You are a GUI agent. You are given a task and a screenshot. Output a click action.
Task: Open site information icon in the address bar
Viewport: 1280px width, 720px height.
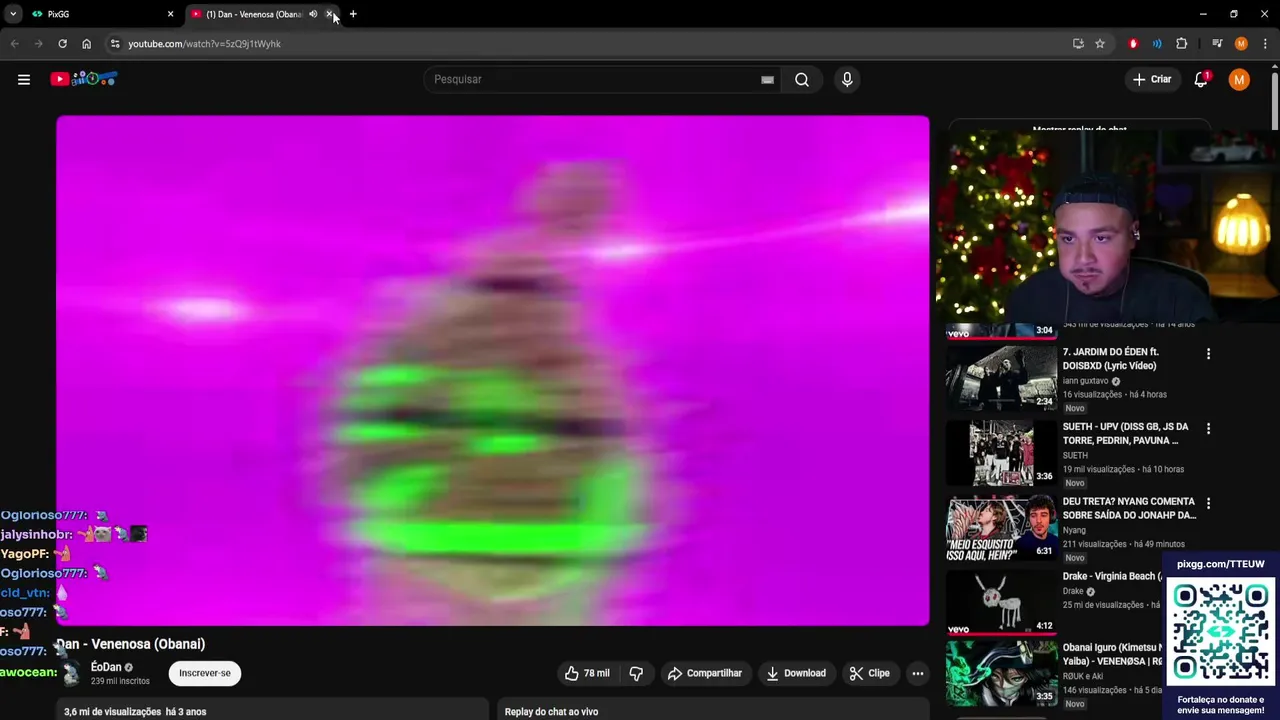pyautogui.click(x=115, y=44)
